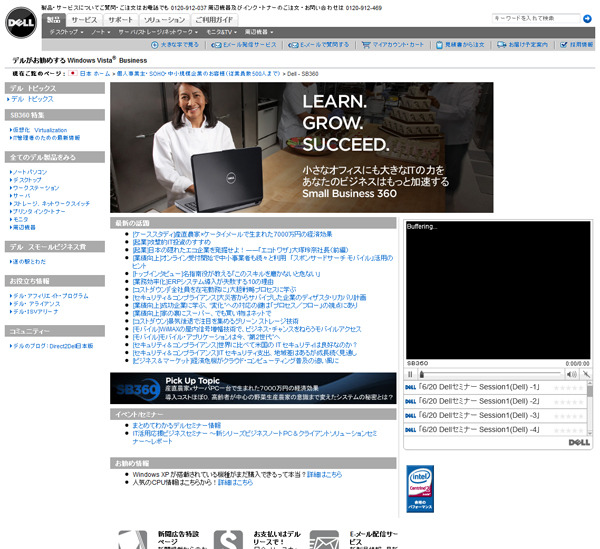Click the envelope icon for E-mail newsletter at the bottom
Screen dimensions: 600x549
(x=324, y=540)
